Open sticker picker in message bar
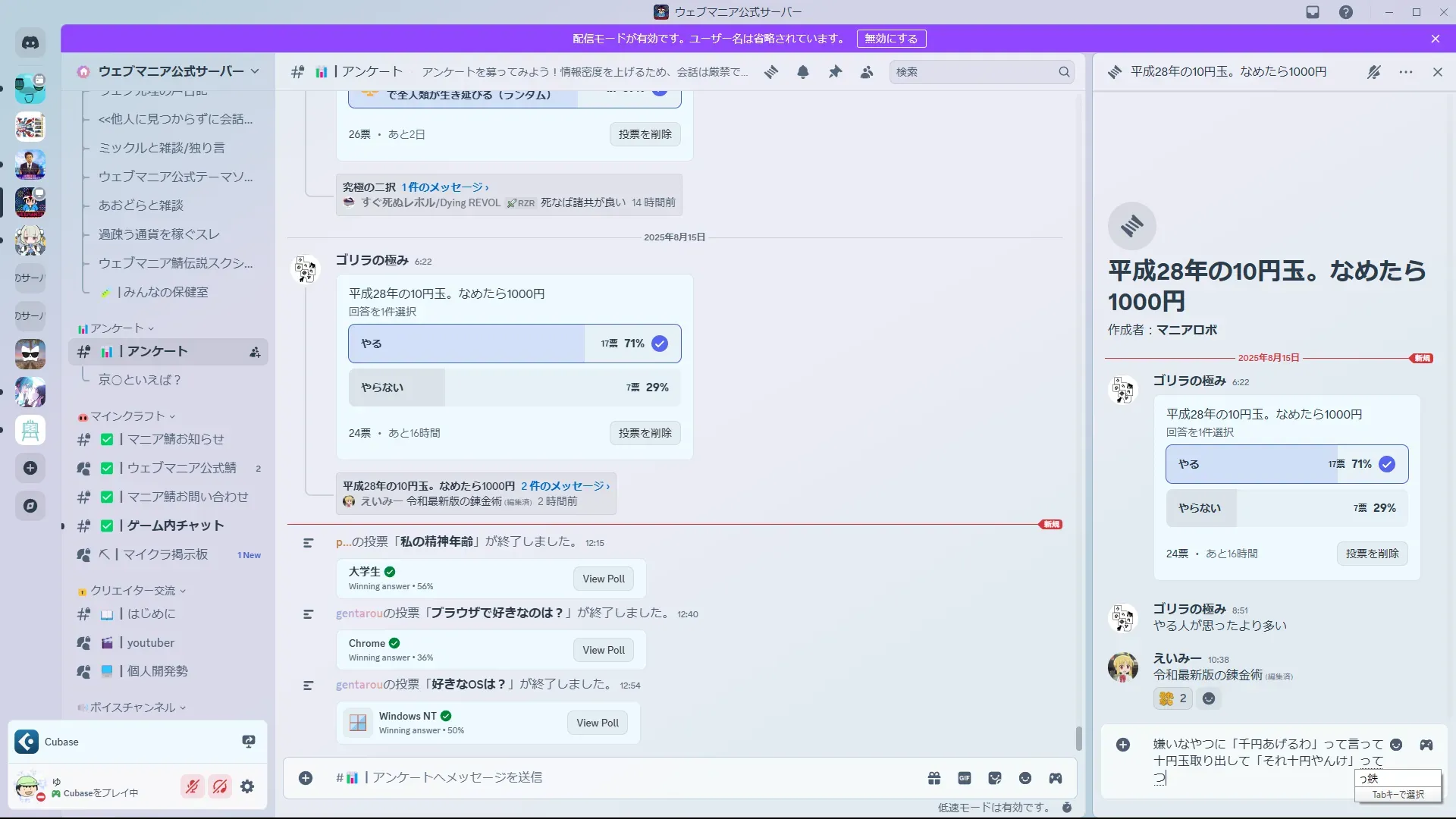Image resolution: width=1456 pixels, height=819 pixels. pyautogui.click(x=995, y=778)
